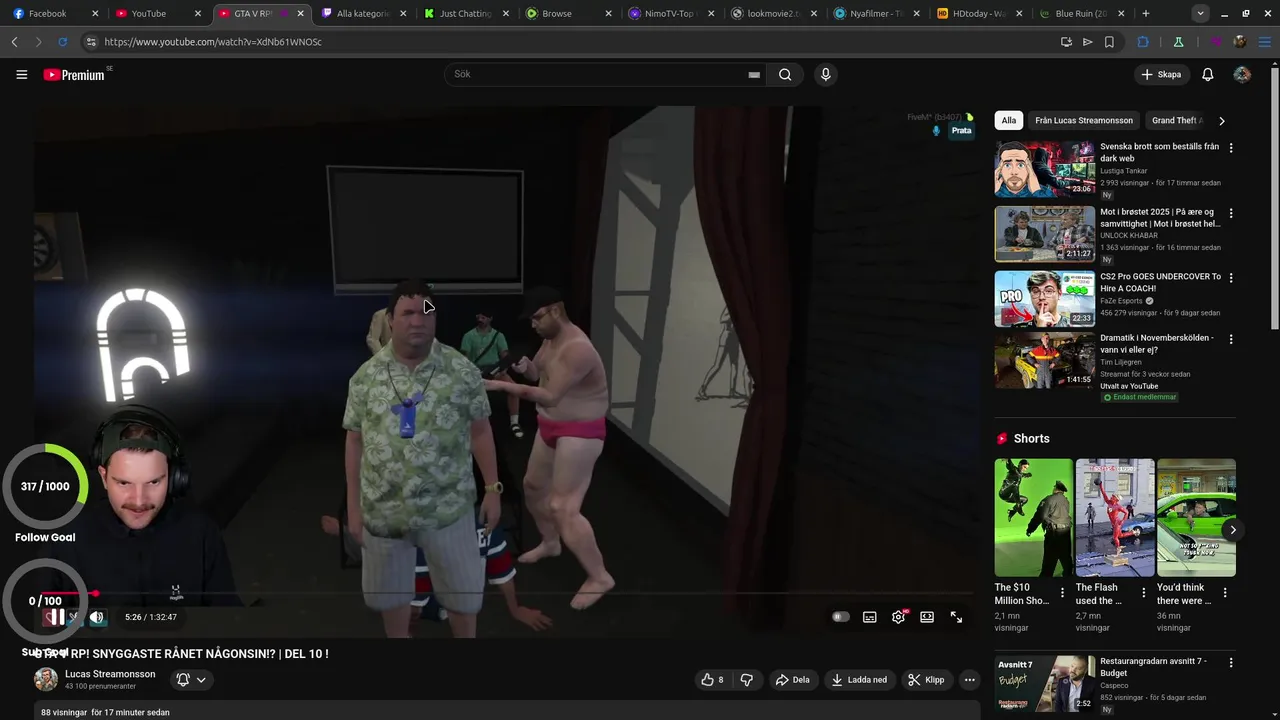
Task: Go back in browser history
Action: (x=14, y=42)
